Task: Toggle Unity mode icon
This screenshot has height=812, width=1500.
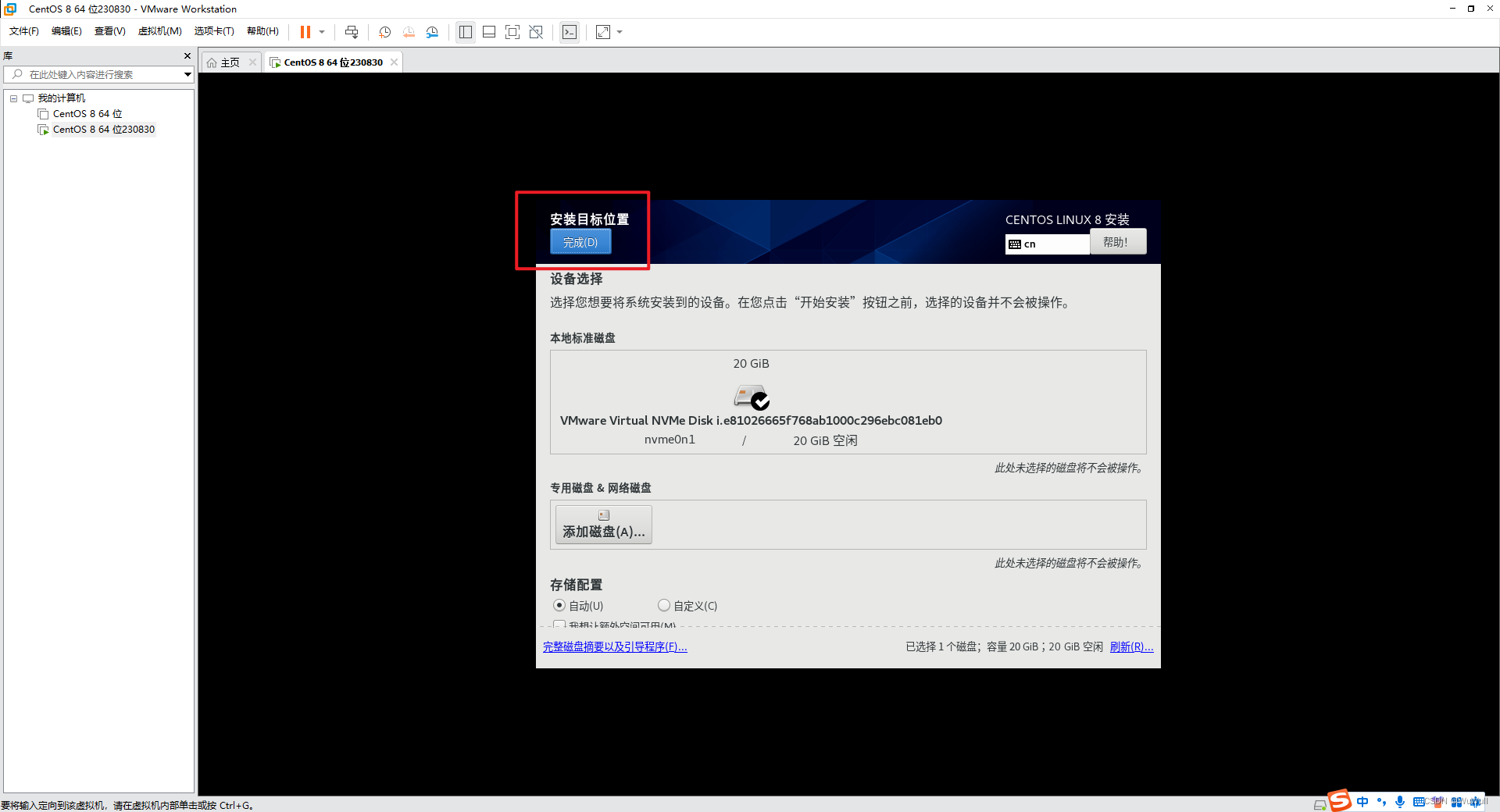Action: click(x=536, y=32)
